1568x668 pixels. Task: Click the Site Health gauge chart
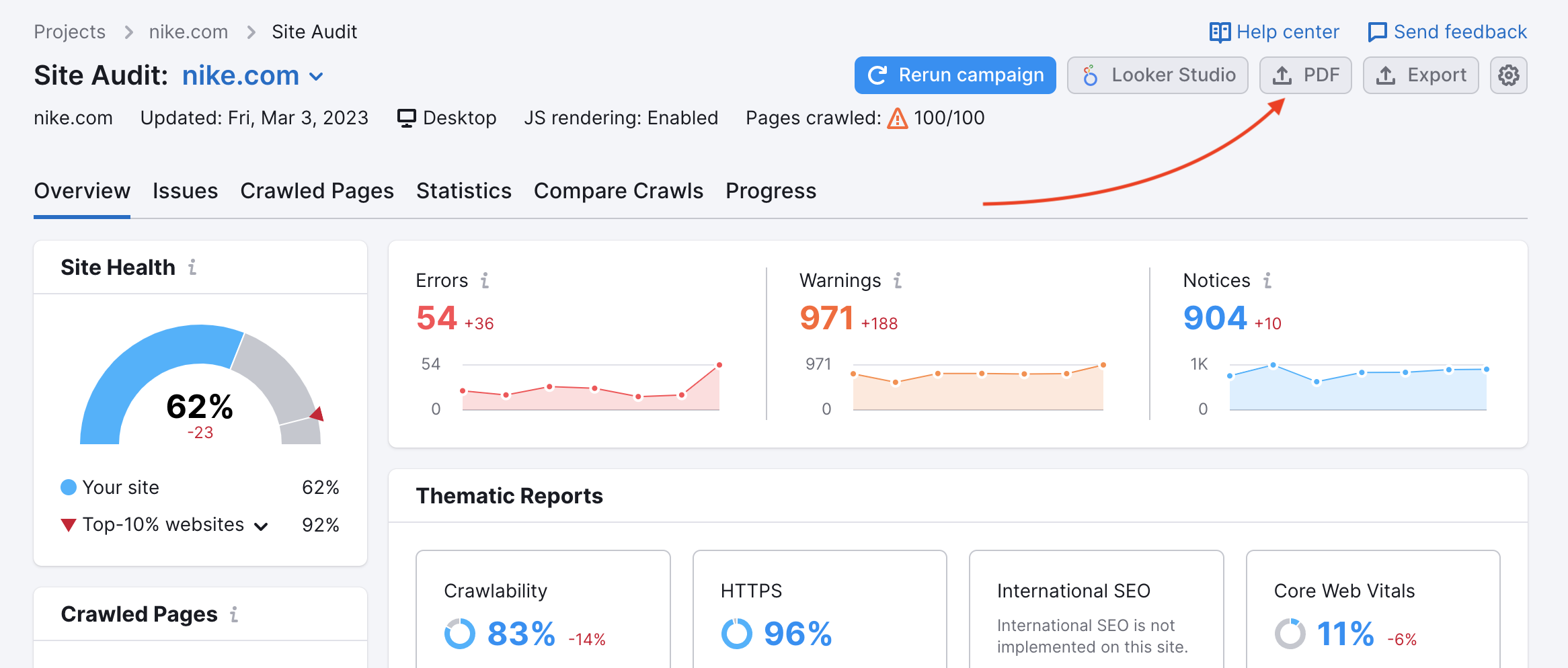[x=200, y=384]
